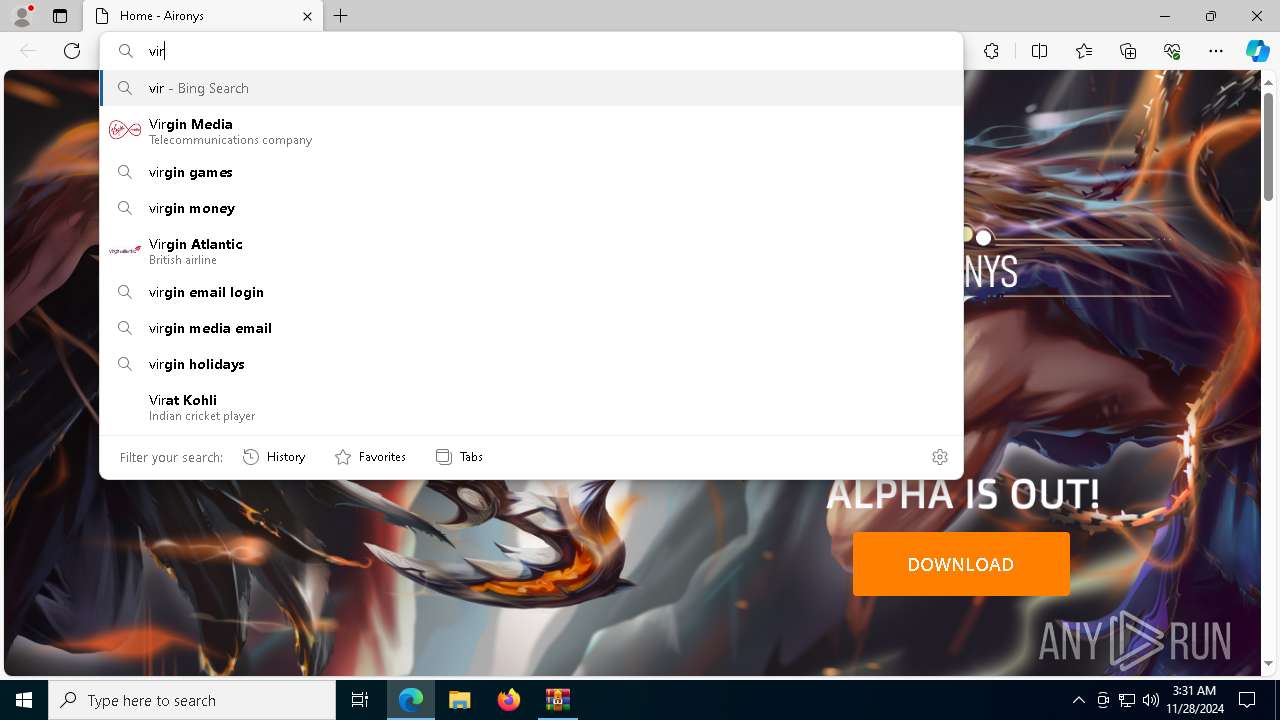1280x720 pixels.
Task: Refresh the current page
Action: pyautogui.click(x=72, y=51)
